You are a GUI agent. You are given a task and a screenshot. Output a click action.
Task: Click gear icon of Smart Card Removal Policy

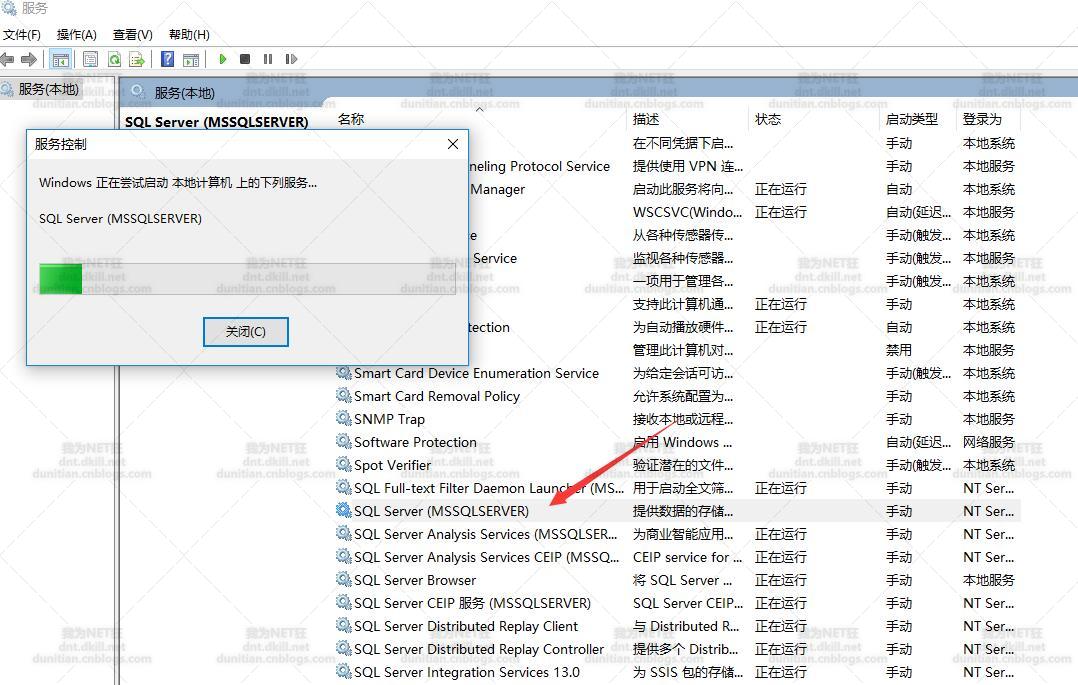[x=343, y=395]
